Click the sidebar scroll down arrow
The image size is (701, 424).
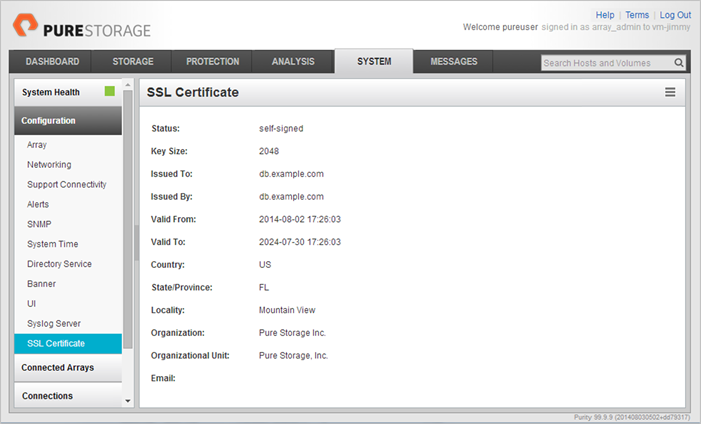tap(127, 401)
